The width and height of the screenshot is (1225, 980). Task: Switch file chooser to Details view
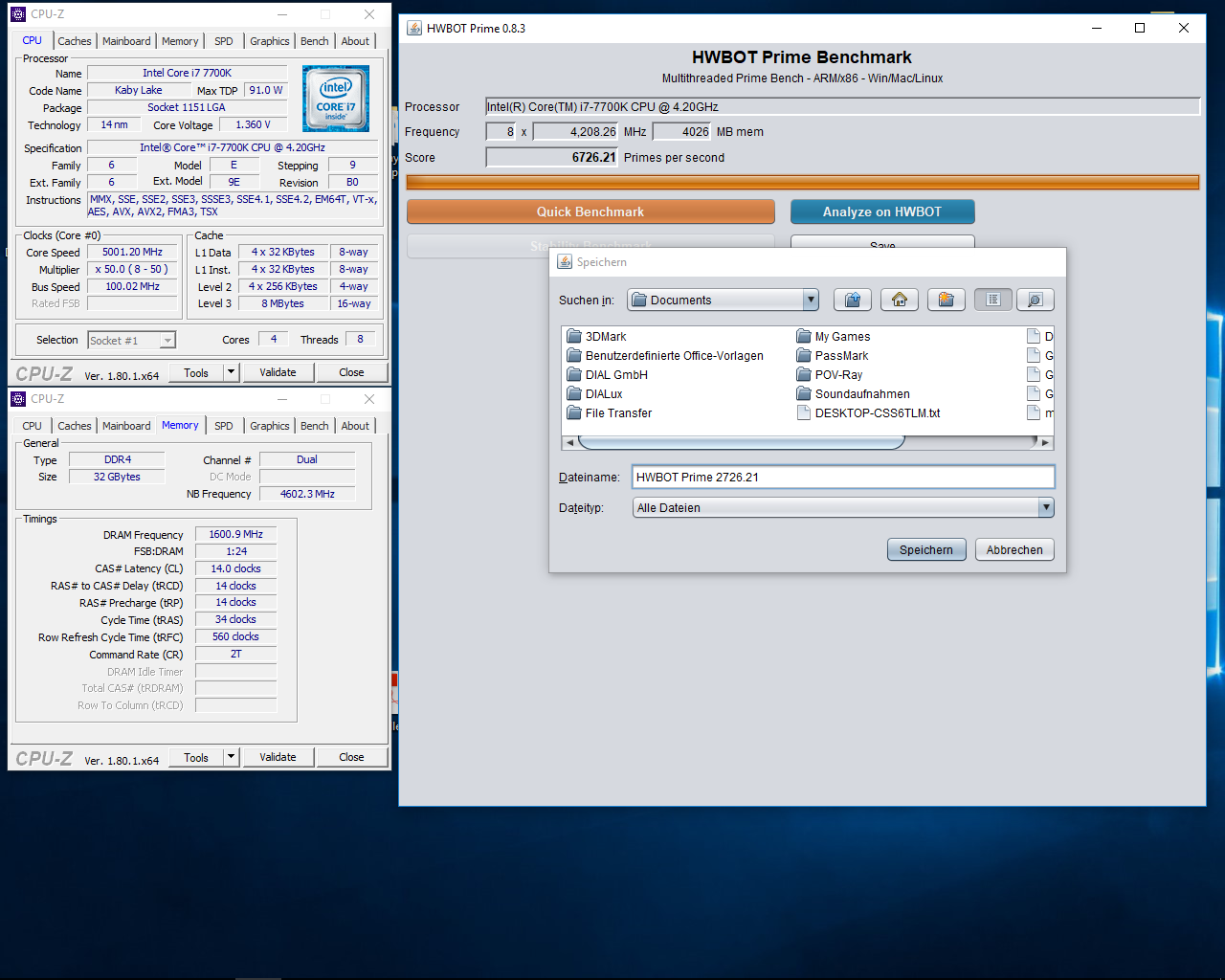1035,300
